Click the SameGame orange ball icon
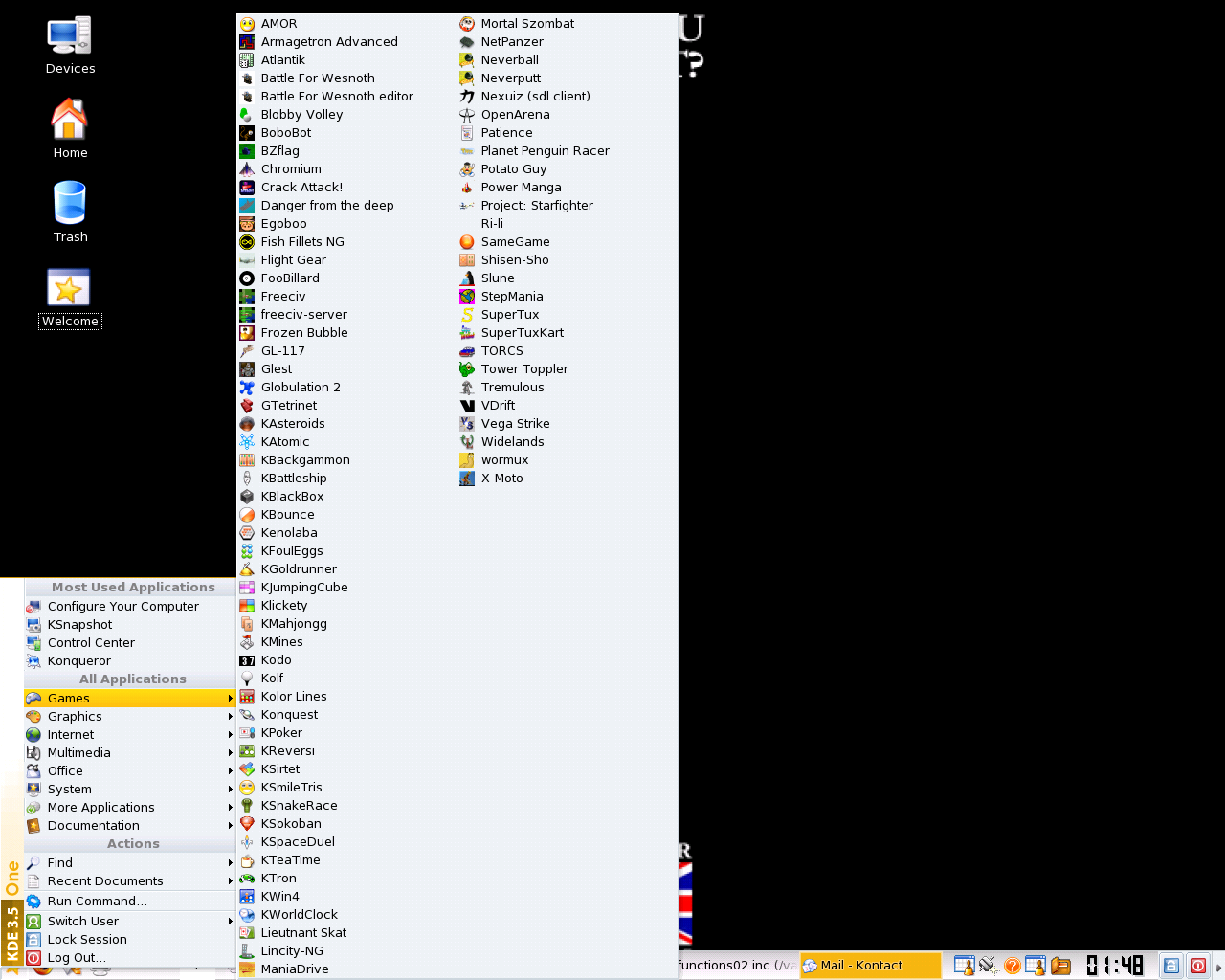The image size is (1225, 980). pyautogui.click(x=467, y=242)
